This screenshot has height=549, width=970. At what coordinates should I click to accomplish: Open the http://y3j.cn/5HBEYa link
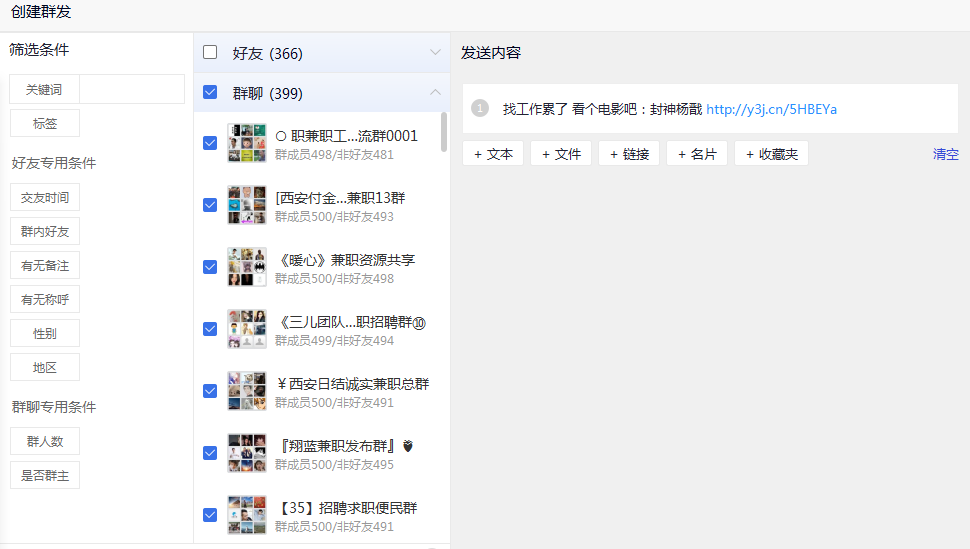(x=771, y=109)
